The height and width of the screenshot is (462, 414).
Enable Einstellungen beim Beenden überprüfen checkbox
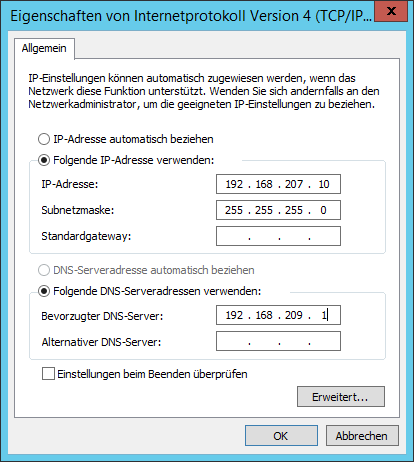[48, 374]
